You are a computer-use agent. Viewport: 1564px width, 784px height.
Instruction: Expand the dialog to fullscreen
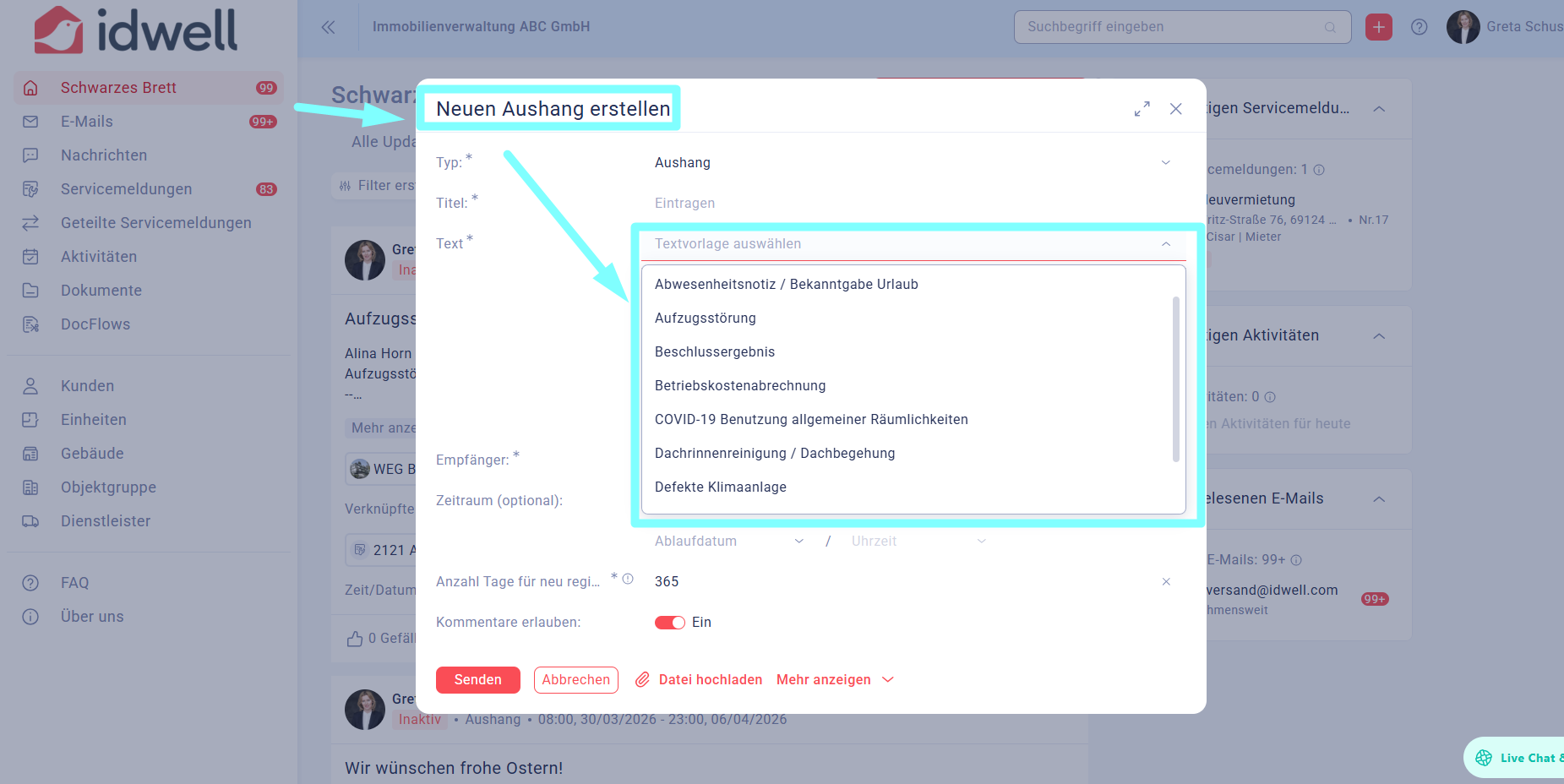pos(1142,109)
